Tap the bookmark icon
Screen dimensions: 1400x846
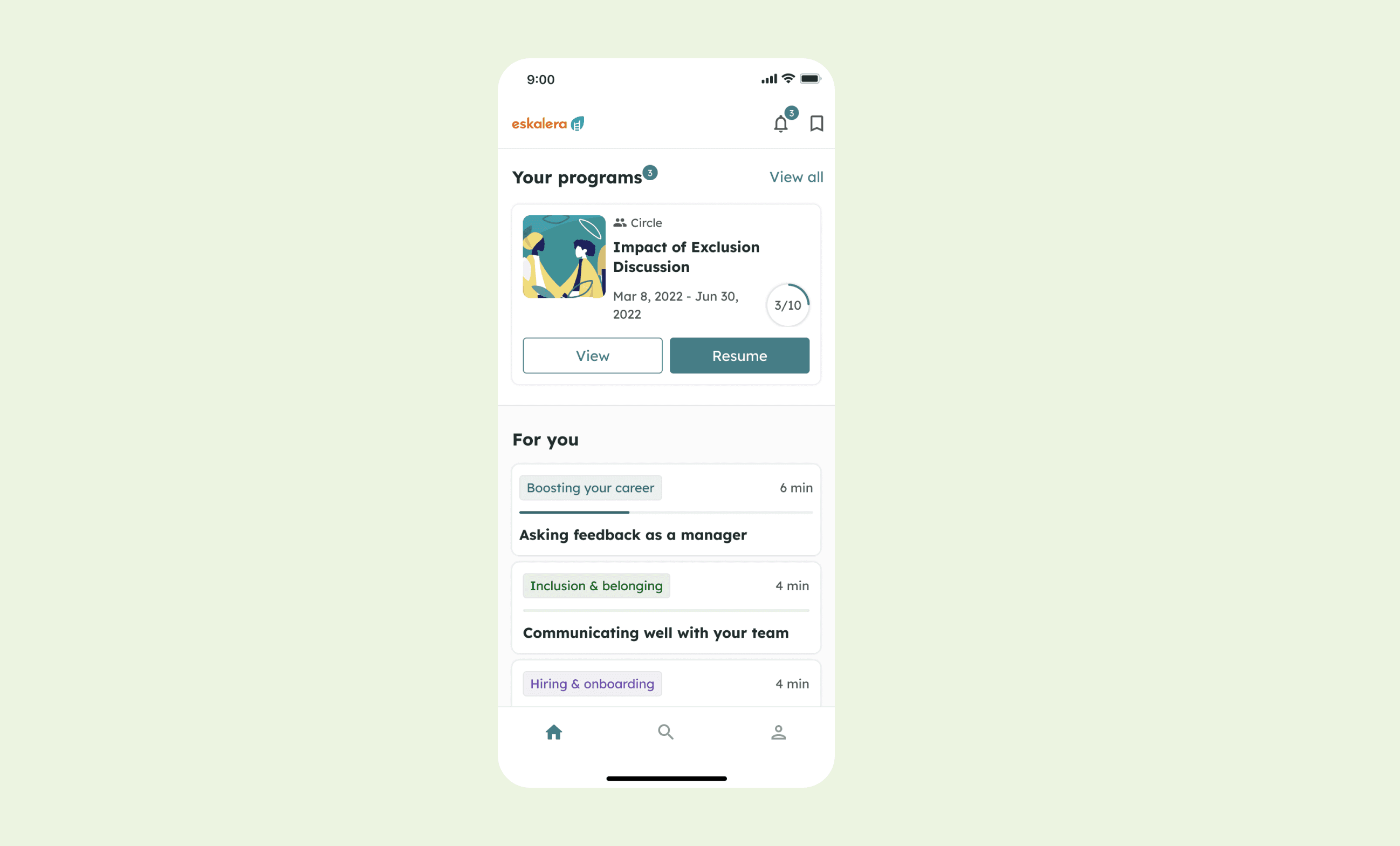(x=817, y=123)
